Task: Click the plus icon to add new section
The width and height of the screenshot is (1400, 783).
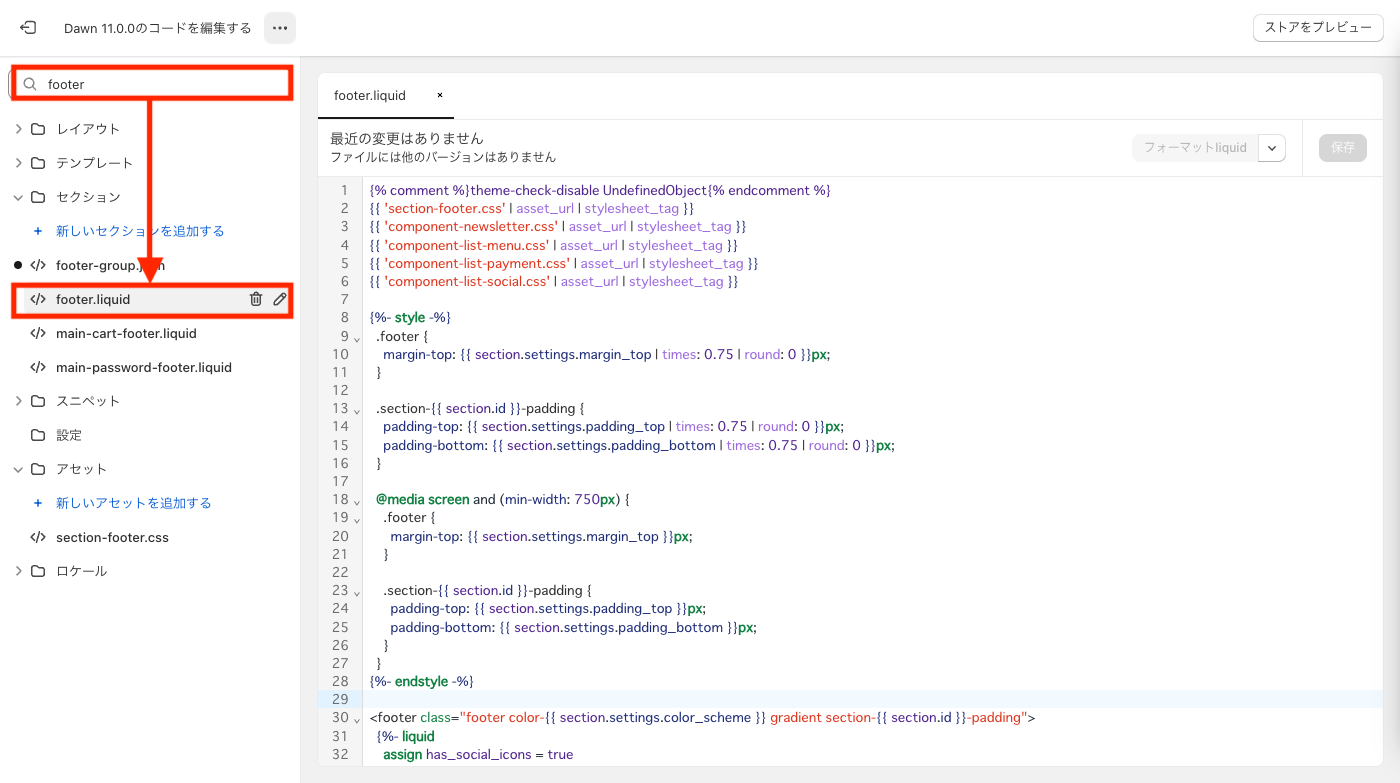Action: [x=38, y=231]
